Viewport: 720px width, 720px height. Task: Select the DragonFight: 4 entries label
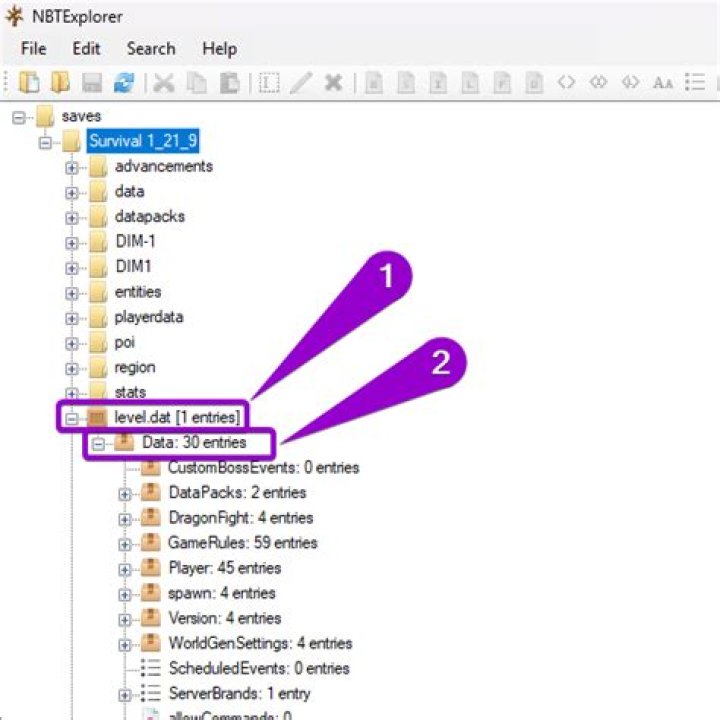pyautogui.click(x=241, y=518)
